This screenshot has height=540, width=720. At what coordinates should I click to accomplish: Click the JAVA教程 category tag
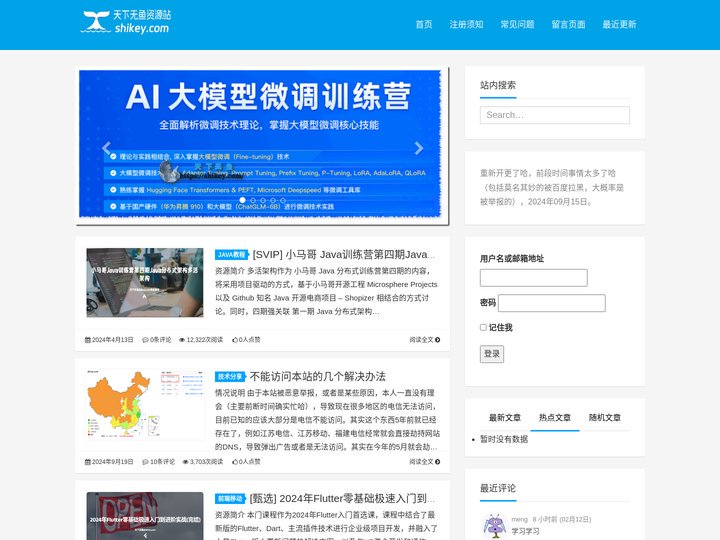pos(231,254)
